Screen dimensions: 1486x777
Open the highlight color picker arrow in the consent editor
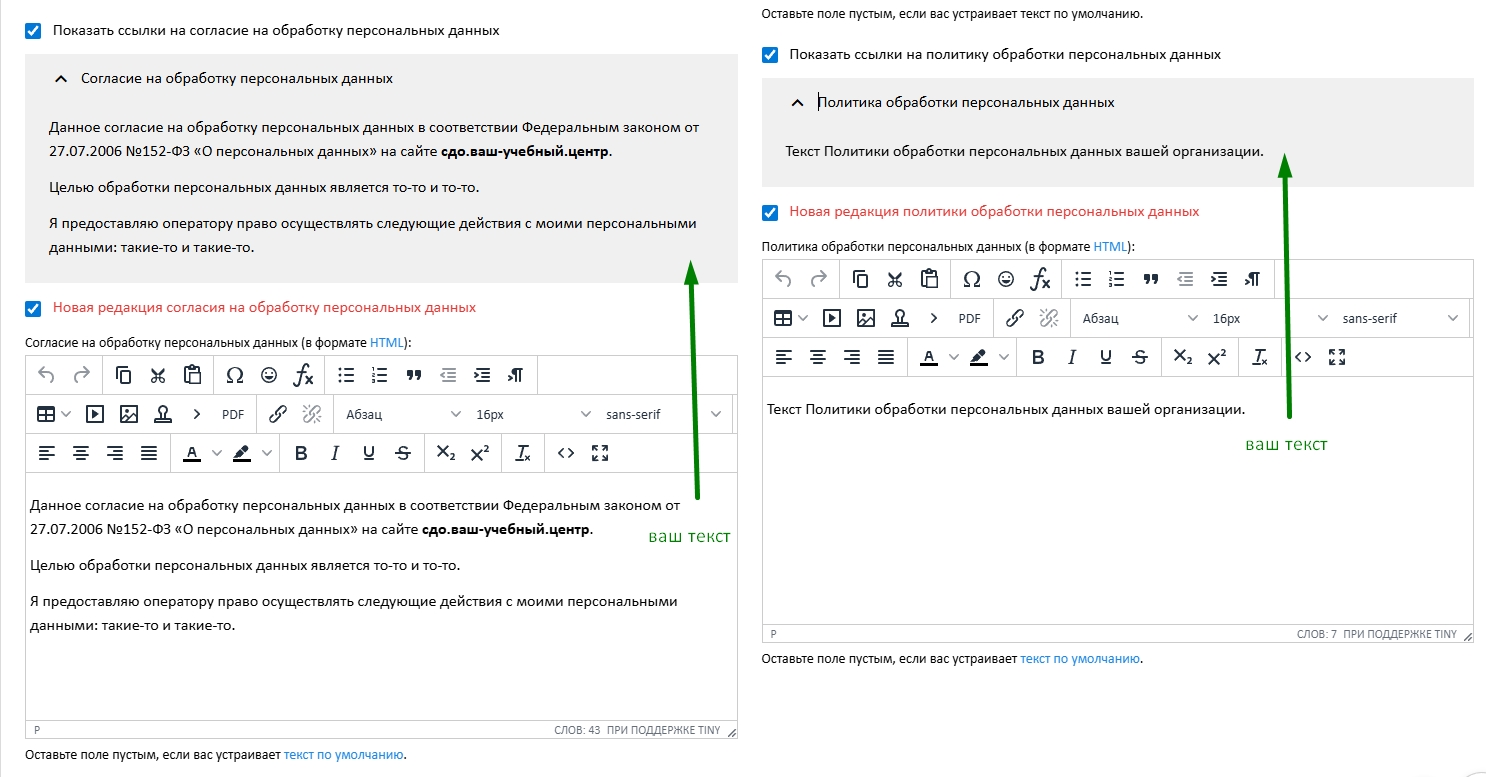[267, 453]
